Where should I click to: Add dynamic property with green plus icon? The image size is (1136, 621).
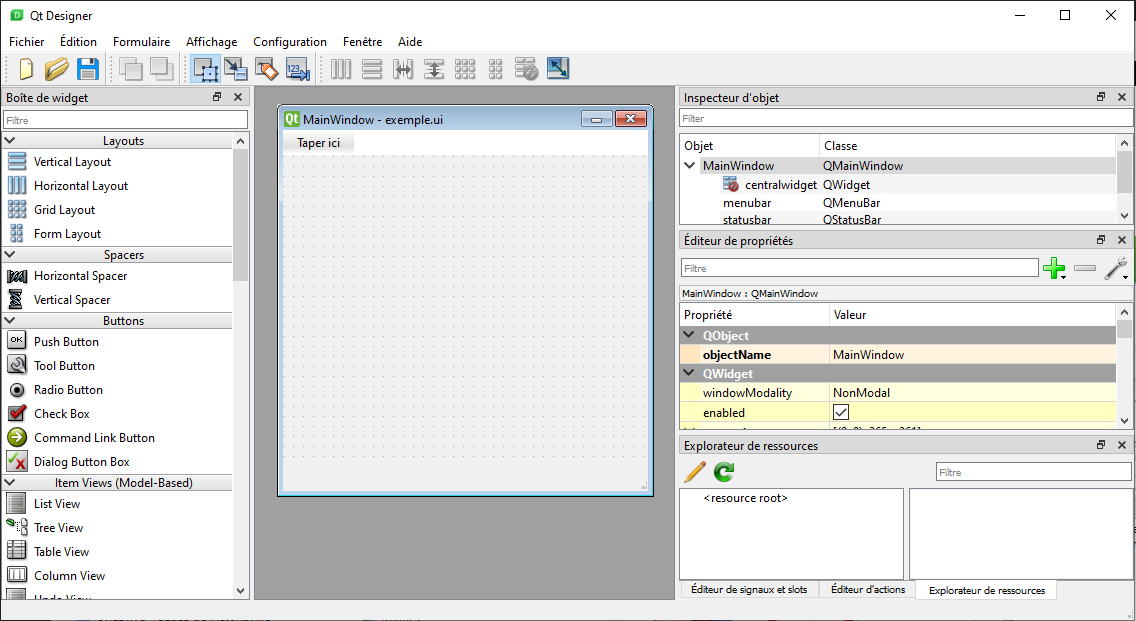click(x=1054, y=268)
